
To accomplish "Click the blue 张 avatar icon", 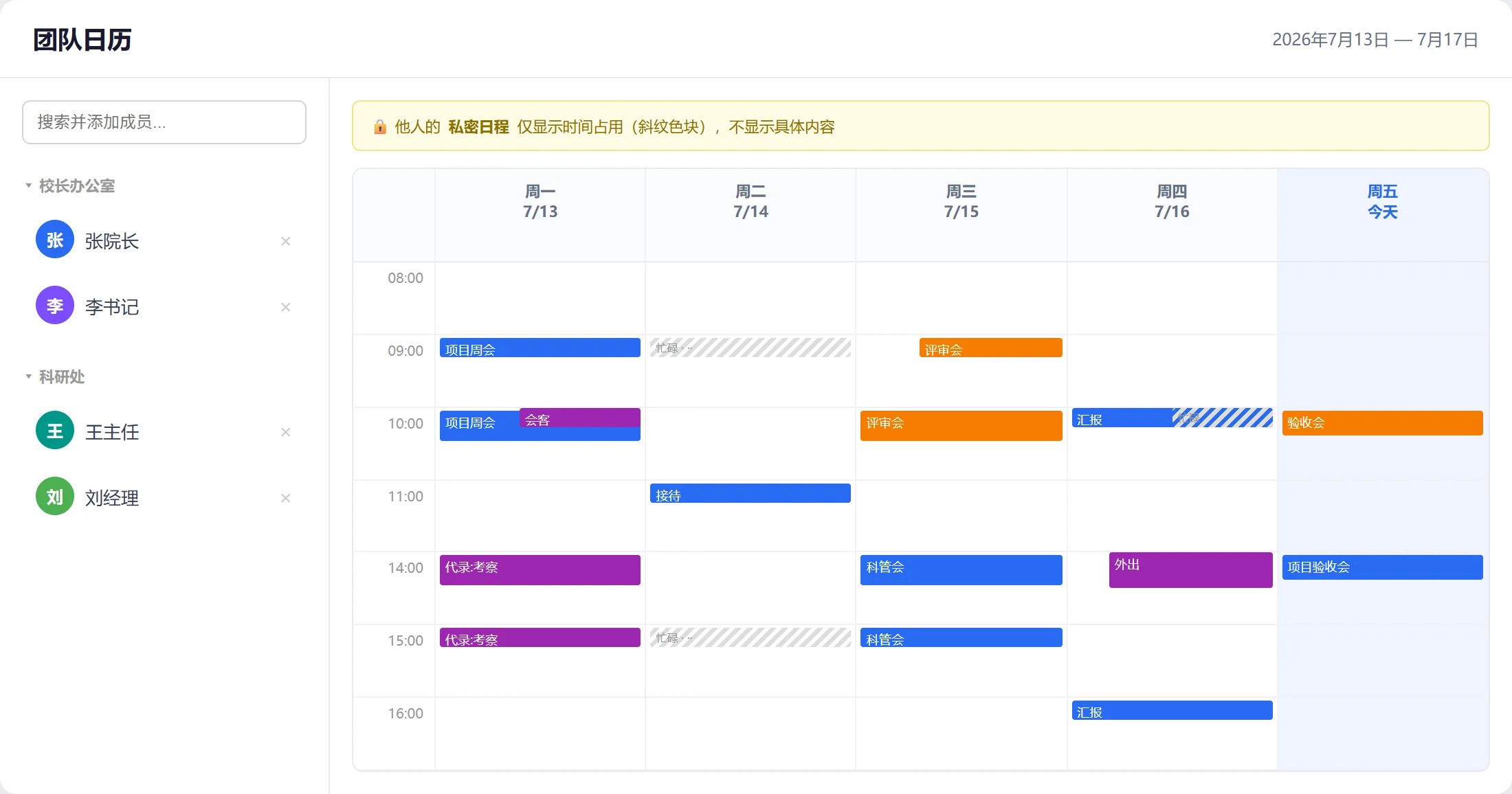I will click(55, 240).
